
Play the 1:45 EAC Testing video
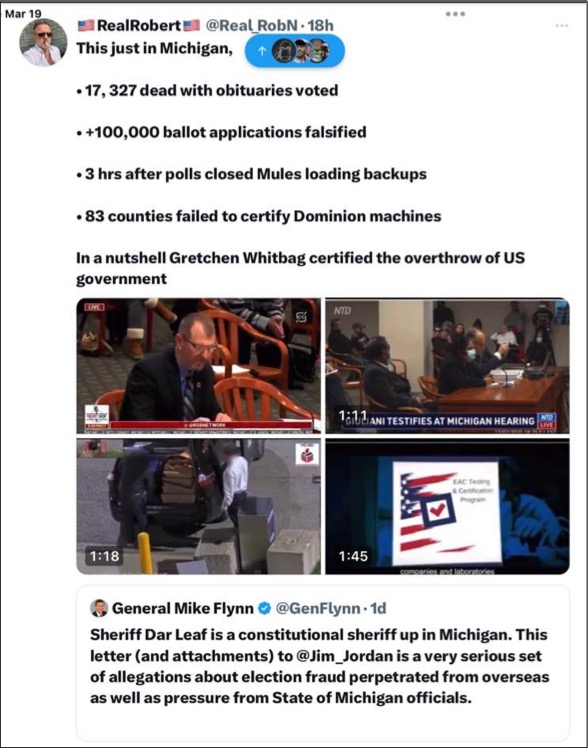(447, 507)
